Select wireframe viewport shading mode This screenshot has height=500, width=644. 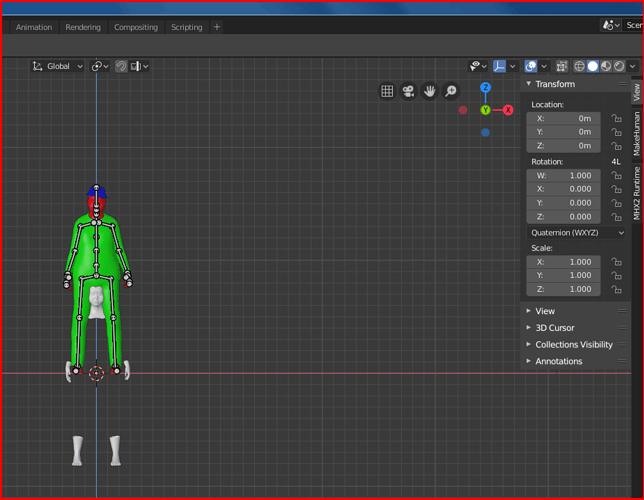pyautogui.click(x=578, y=66)
